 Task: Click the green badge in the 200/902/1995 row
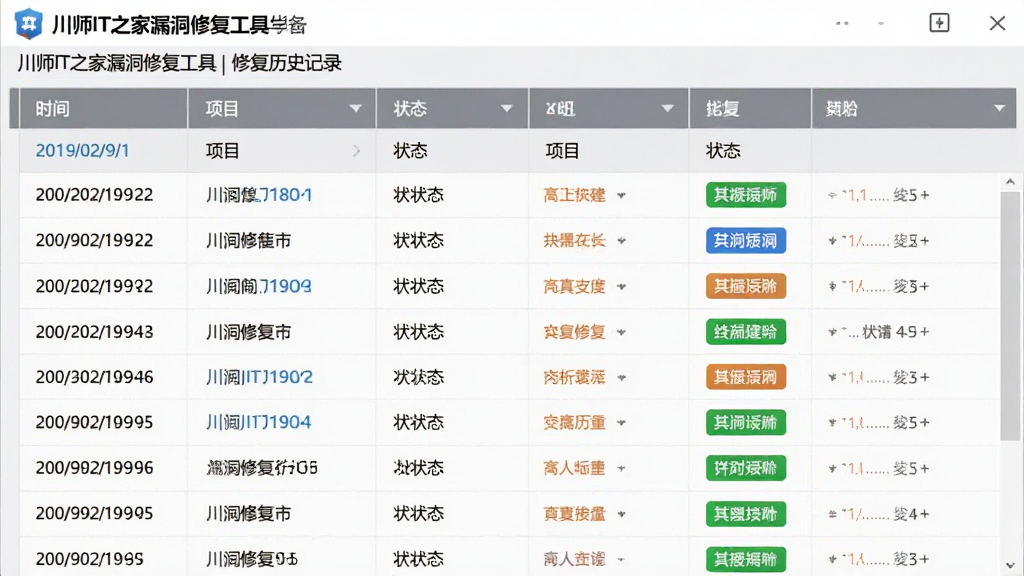point(746,559)
